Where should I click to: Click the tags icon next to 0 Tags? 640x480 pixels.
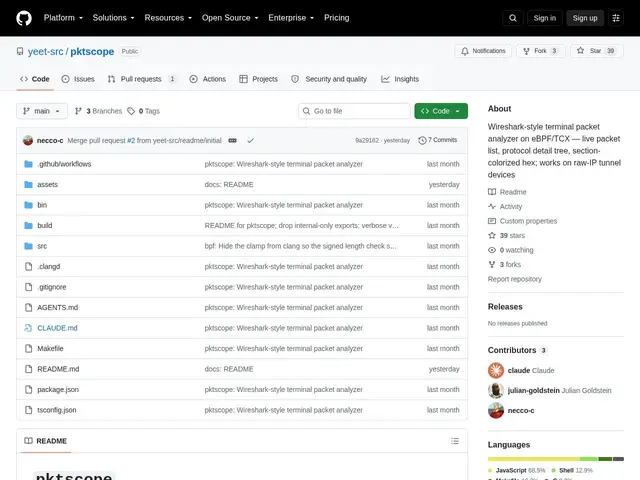131,111
